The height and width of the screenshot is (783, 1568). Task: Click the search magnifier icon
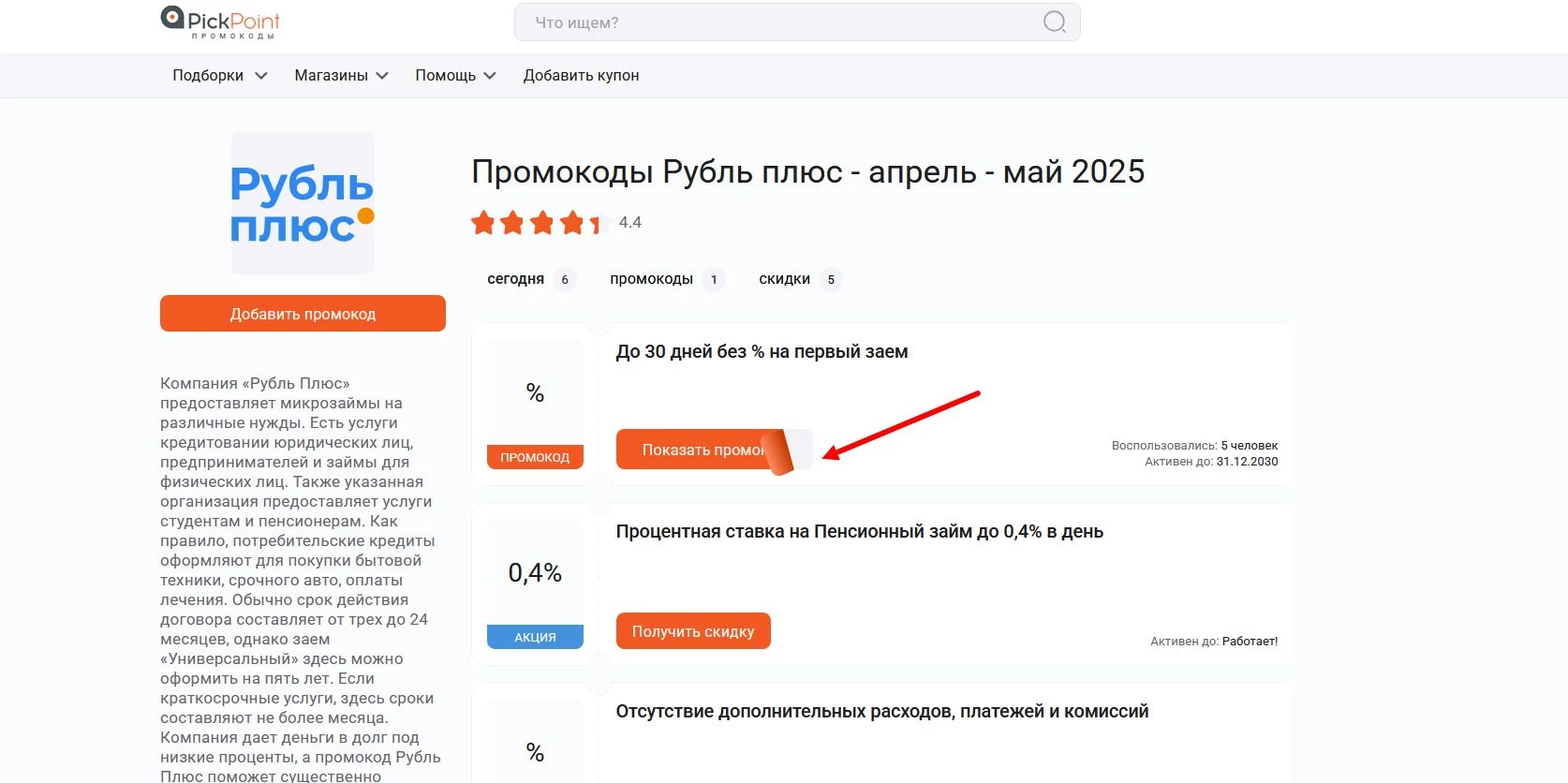tap(1055, 22)
